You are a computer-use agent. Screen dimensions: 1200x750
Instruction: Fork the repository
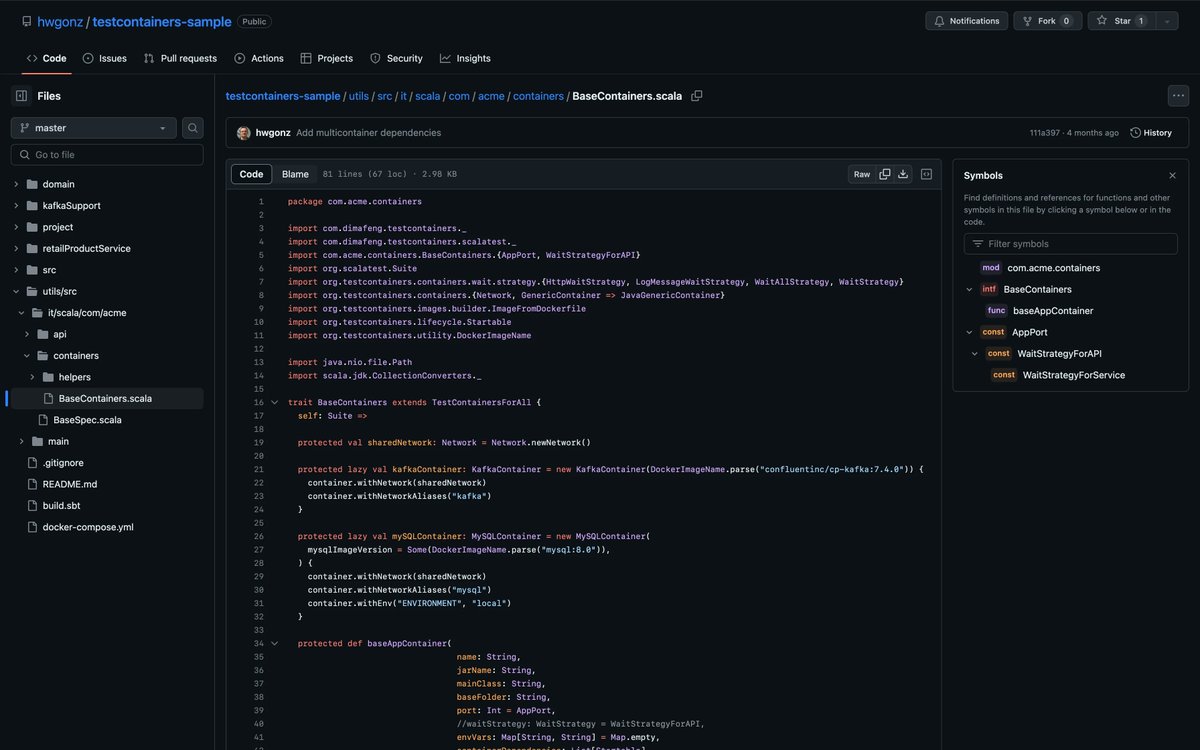(1047, 21)
